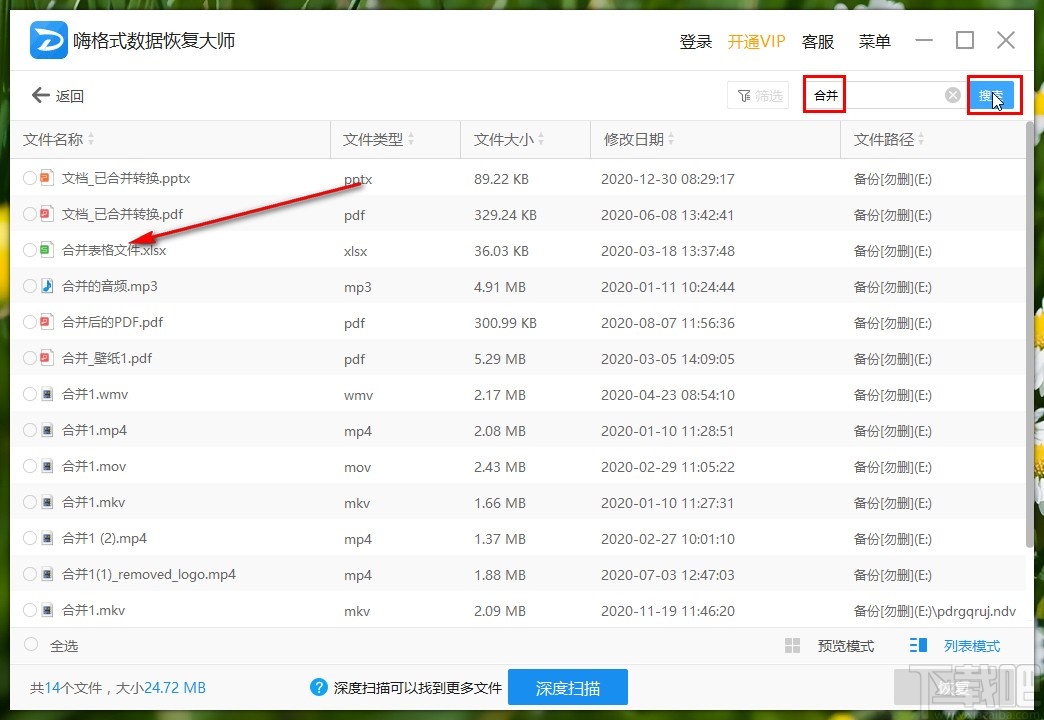Sort files by 文件类型 column
The image size is (1044, 720).
(374, 139)
